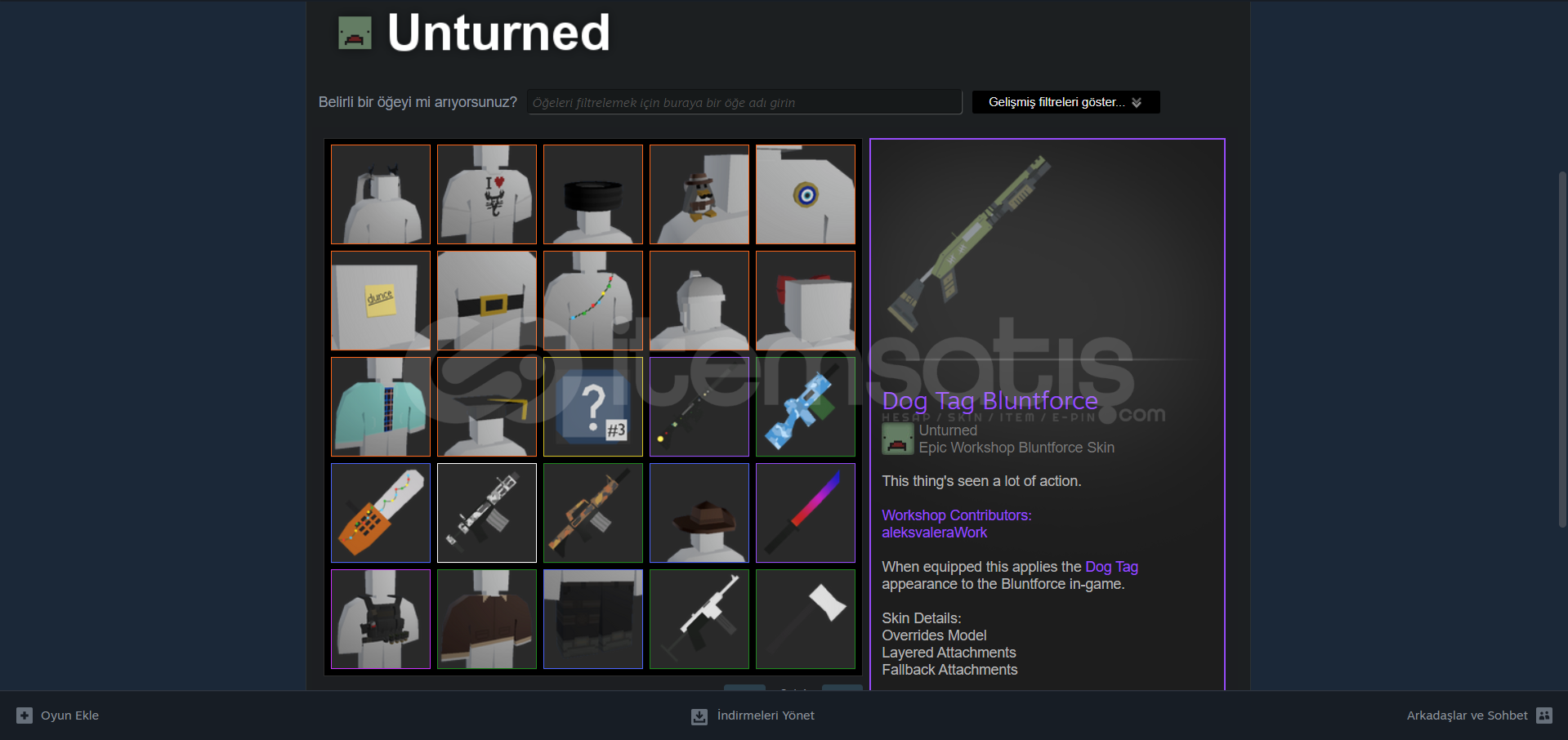1568x740 pixels.
Task: Select the evil eye shirt item
Action: pyautogui.click(x=806, y=194)
